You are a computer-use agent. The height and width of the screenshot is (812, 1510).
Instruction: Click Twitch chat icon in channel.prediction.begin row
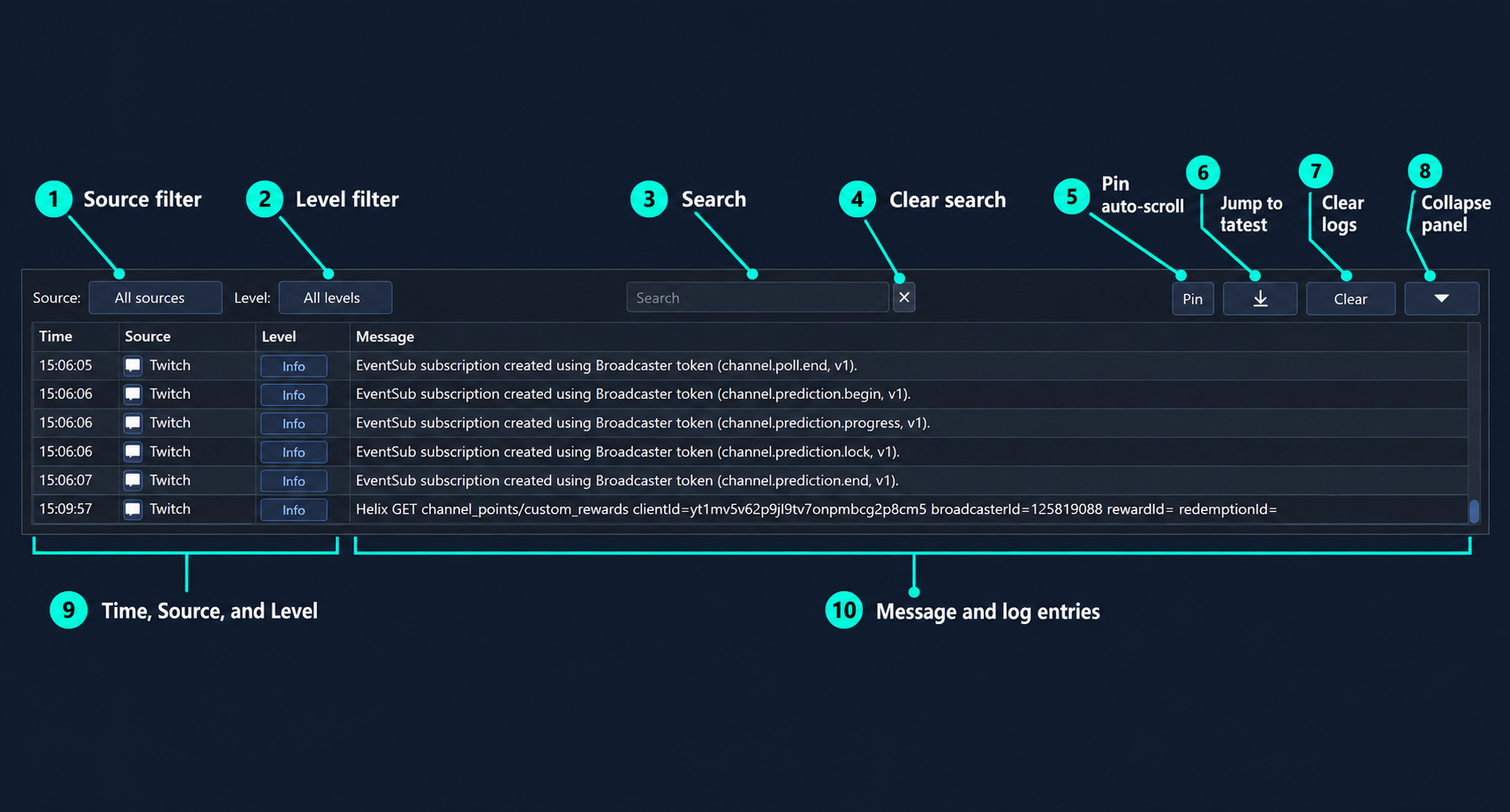coord(132,394)
